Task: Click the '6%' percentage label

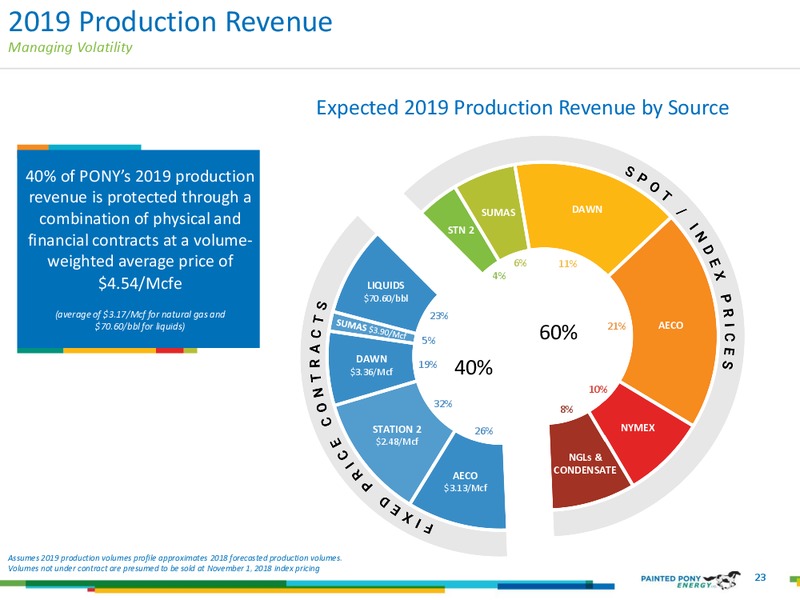Action: tap(520, 263)
